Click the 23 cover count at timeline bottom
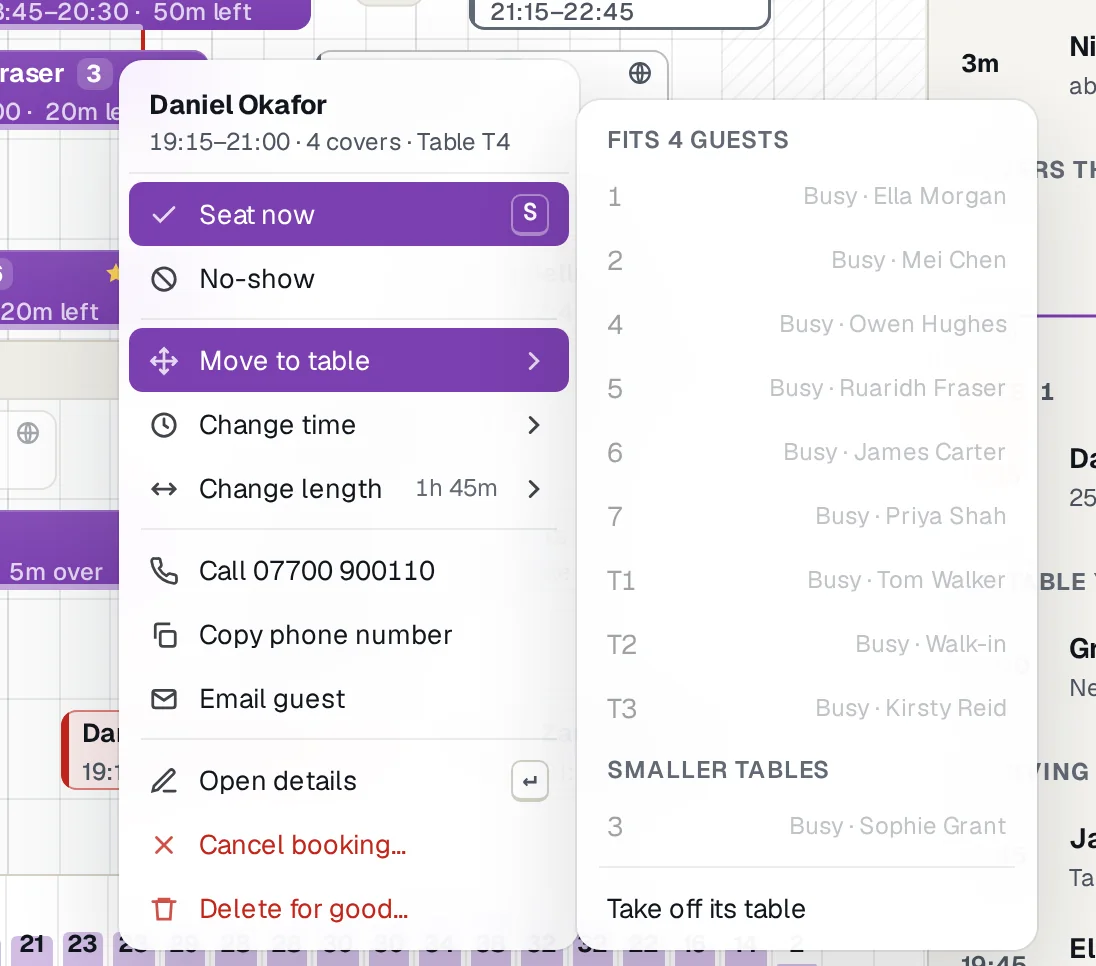The image size is (1096, 966). tap(82, 945)
